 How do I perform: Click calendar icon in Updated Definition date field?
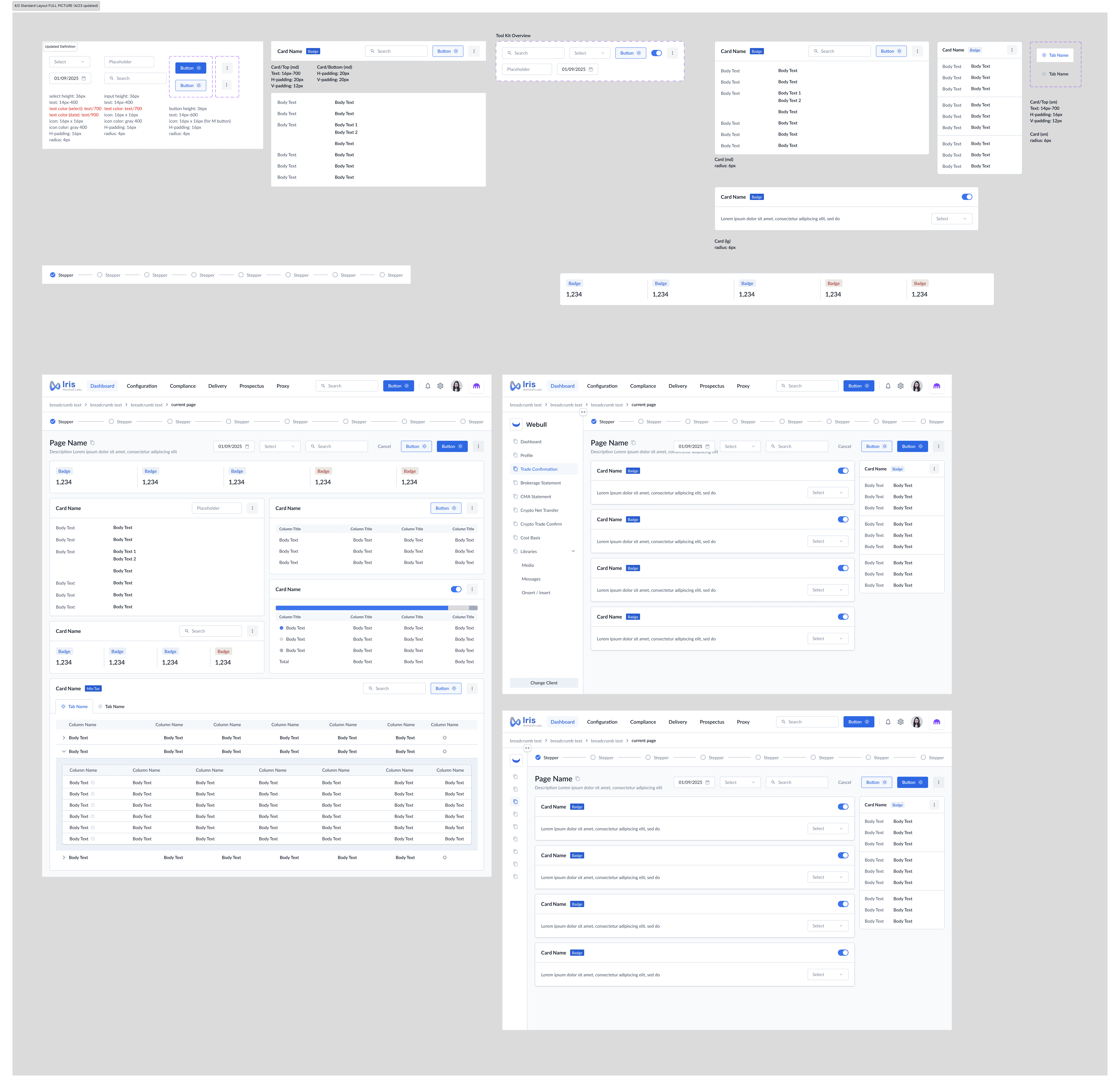(x=83, y=78)
